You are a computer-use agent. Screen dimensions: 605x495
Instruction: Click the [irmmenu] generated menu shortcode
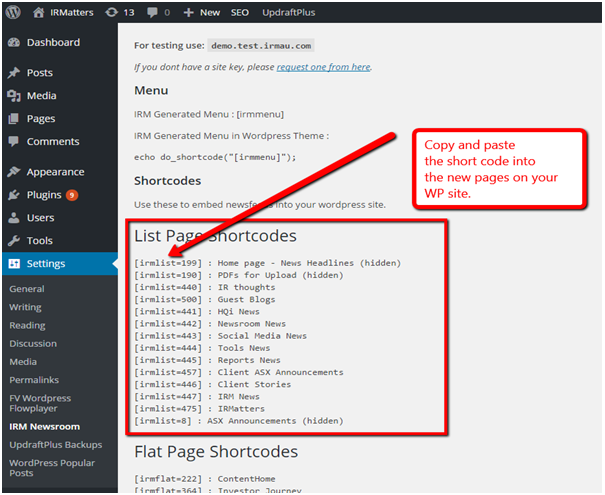(x=260, y=115)
